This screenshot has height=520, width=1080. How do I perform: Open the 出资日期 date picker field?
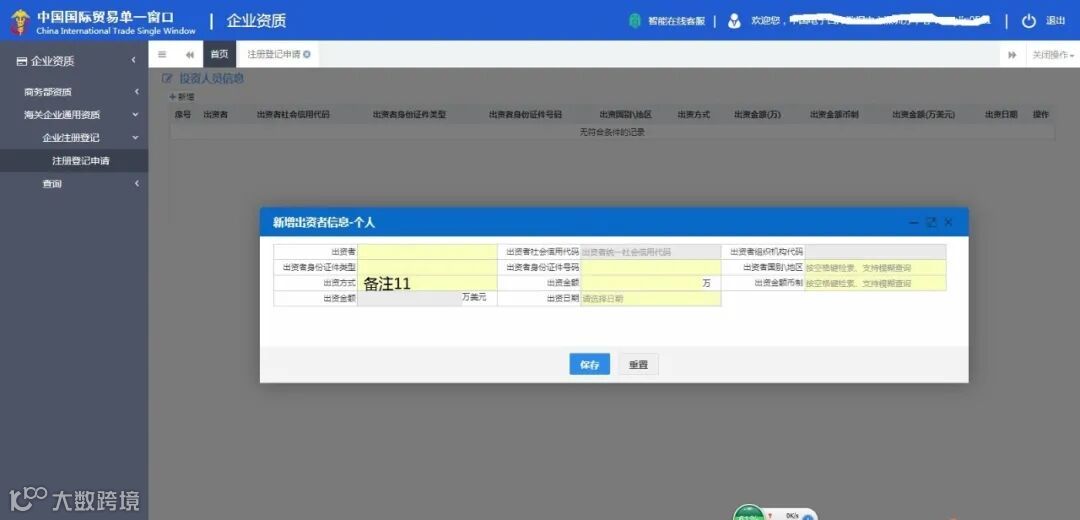pos(650,299)
